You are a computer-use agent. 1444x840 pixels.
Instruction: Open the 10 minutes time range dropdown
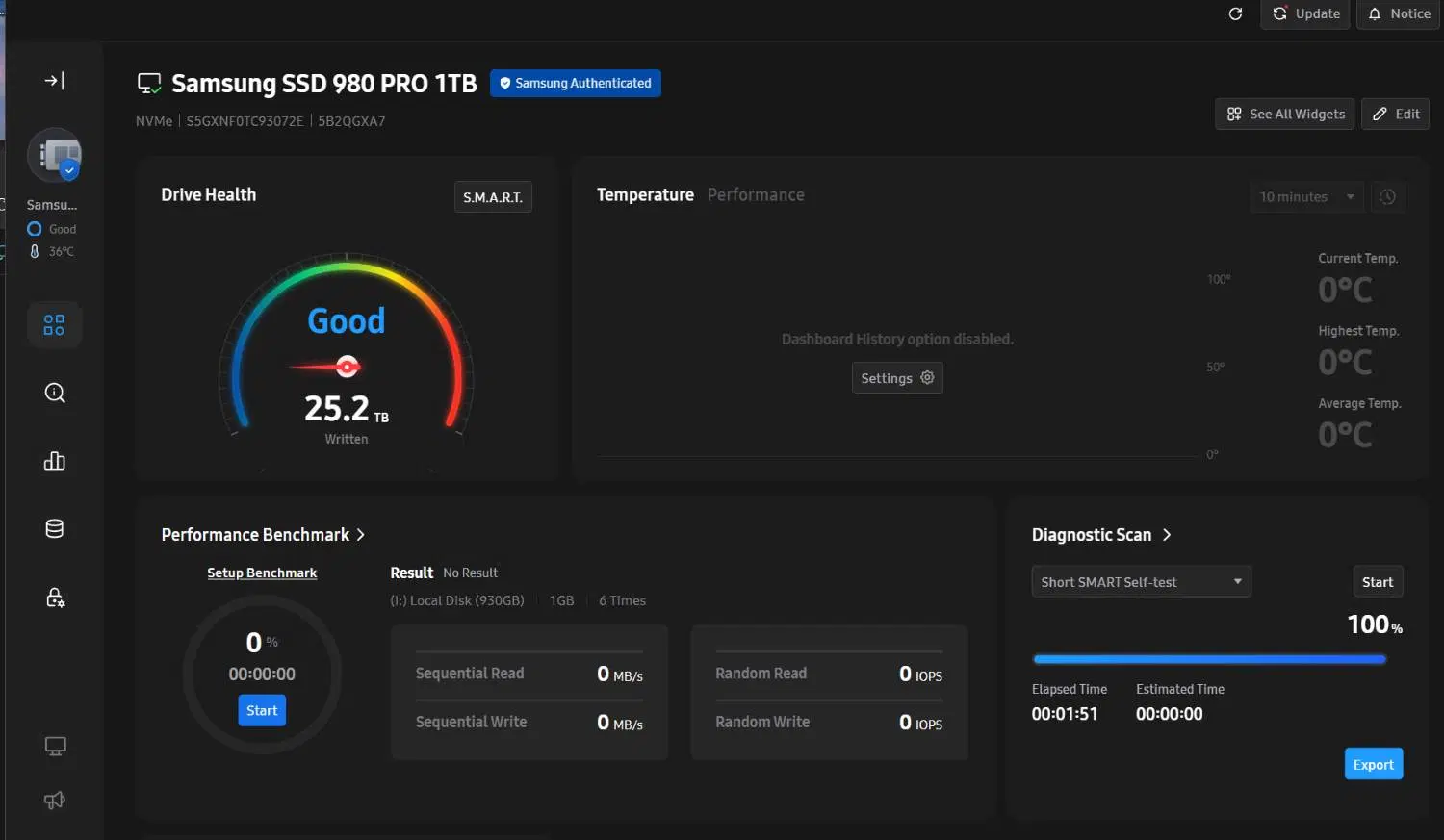[x=1306, y=197]
